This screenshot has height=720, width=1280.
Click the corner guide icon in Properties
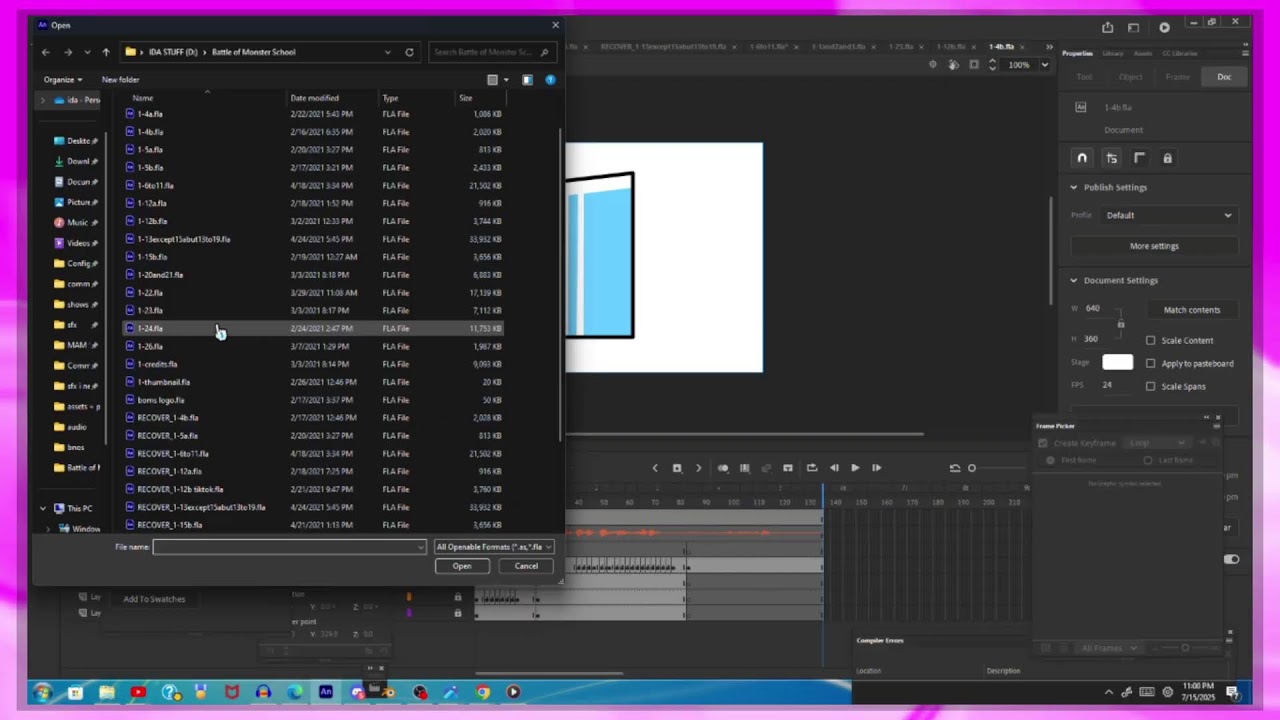pyautogui.click(x=1139, y=158)
